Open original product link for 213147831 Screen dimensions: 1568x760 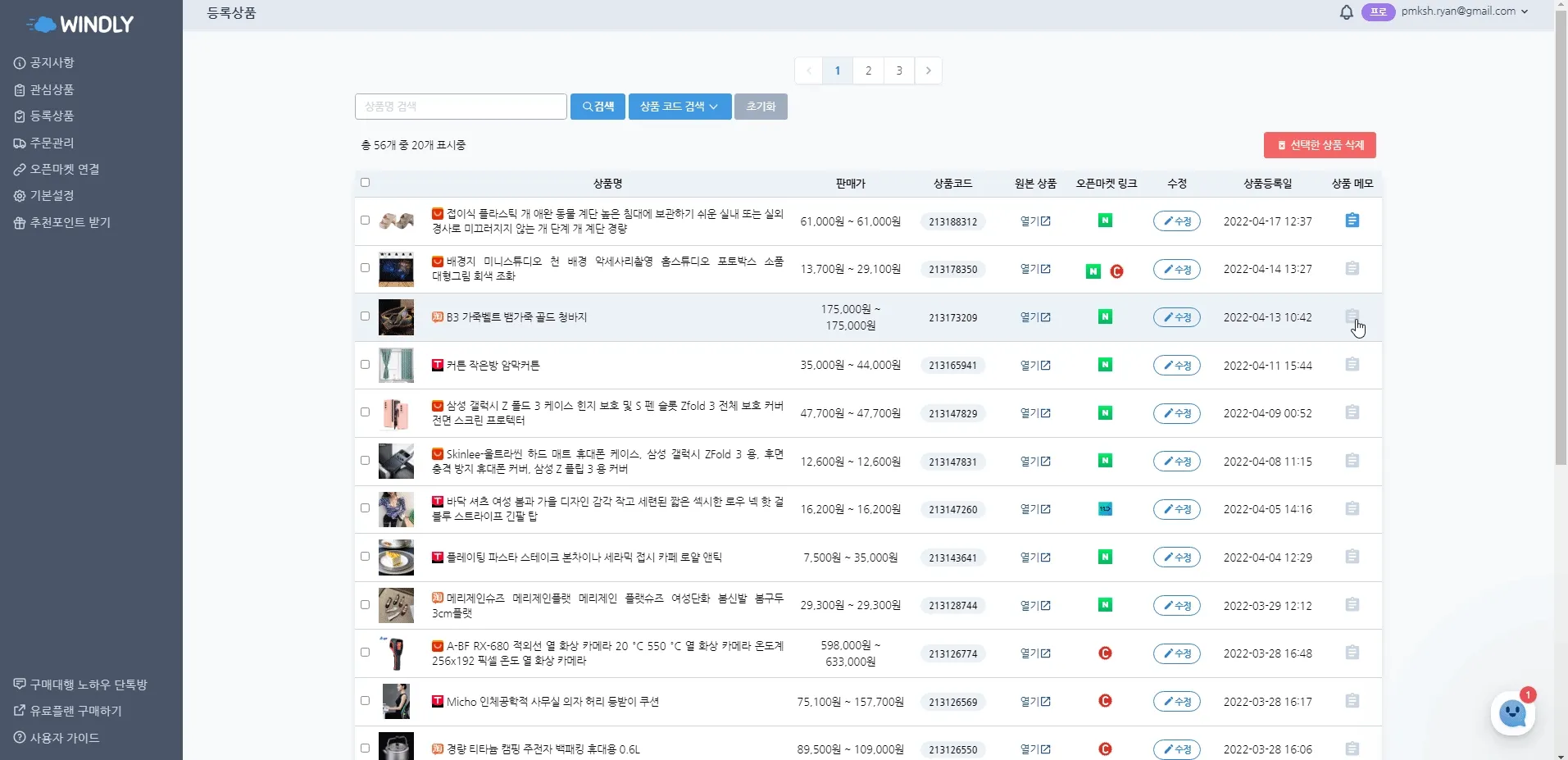coord(1035,462)
